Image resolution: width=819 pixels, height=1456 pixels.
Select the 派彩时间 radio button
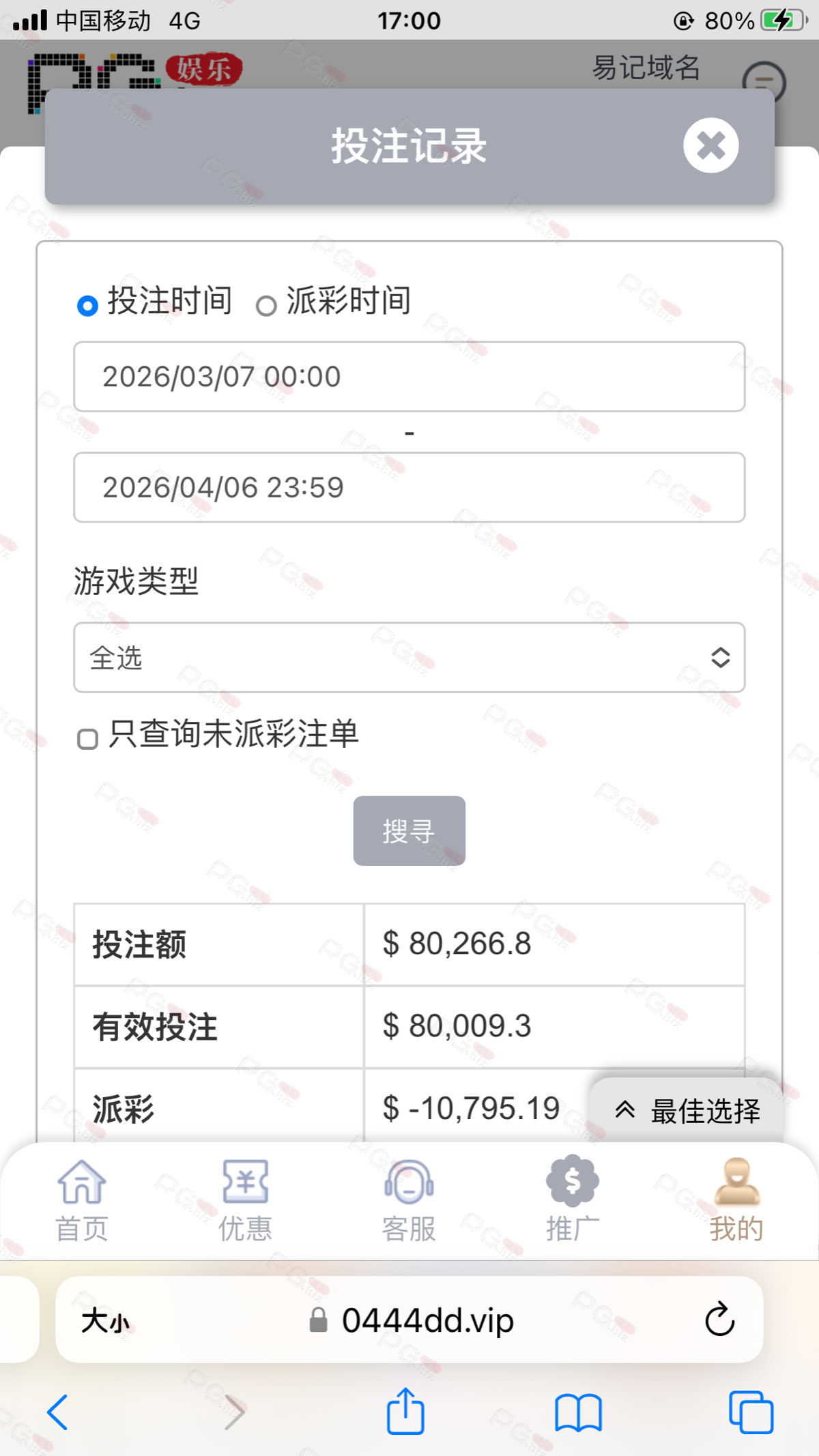pyautogui.click(x=266, y=305)
